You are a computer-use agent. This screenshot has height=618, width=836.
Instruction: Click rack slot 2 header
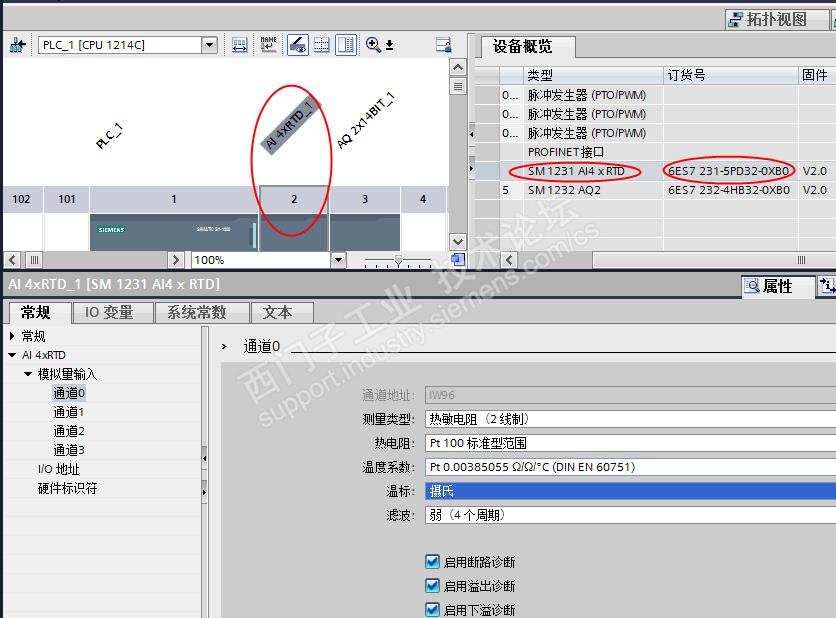(x=294, y=199)
